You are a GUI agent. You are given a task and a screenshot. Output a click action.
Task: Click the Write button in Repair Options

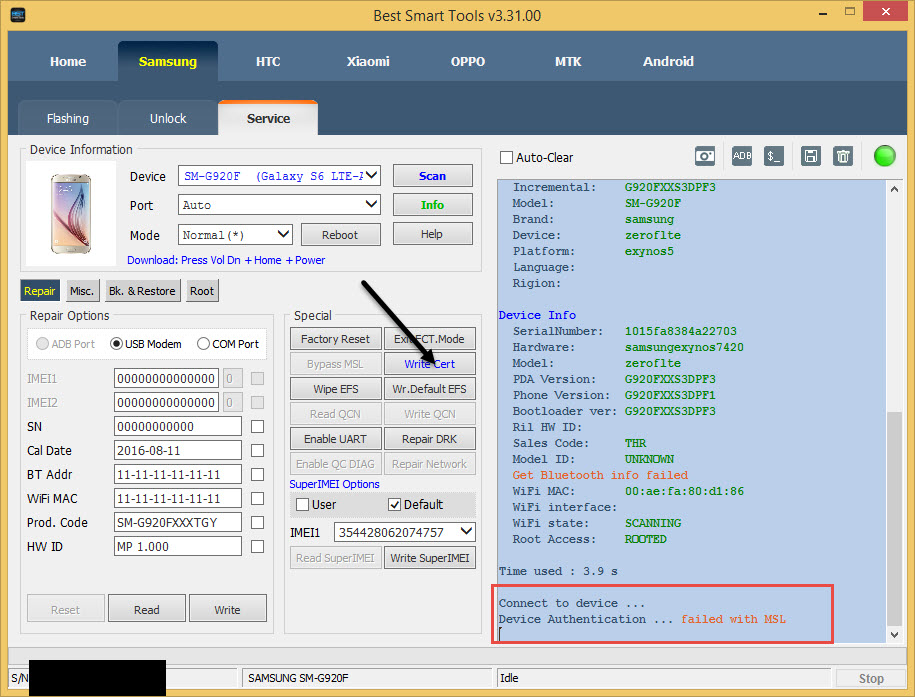point(228,609)
